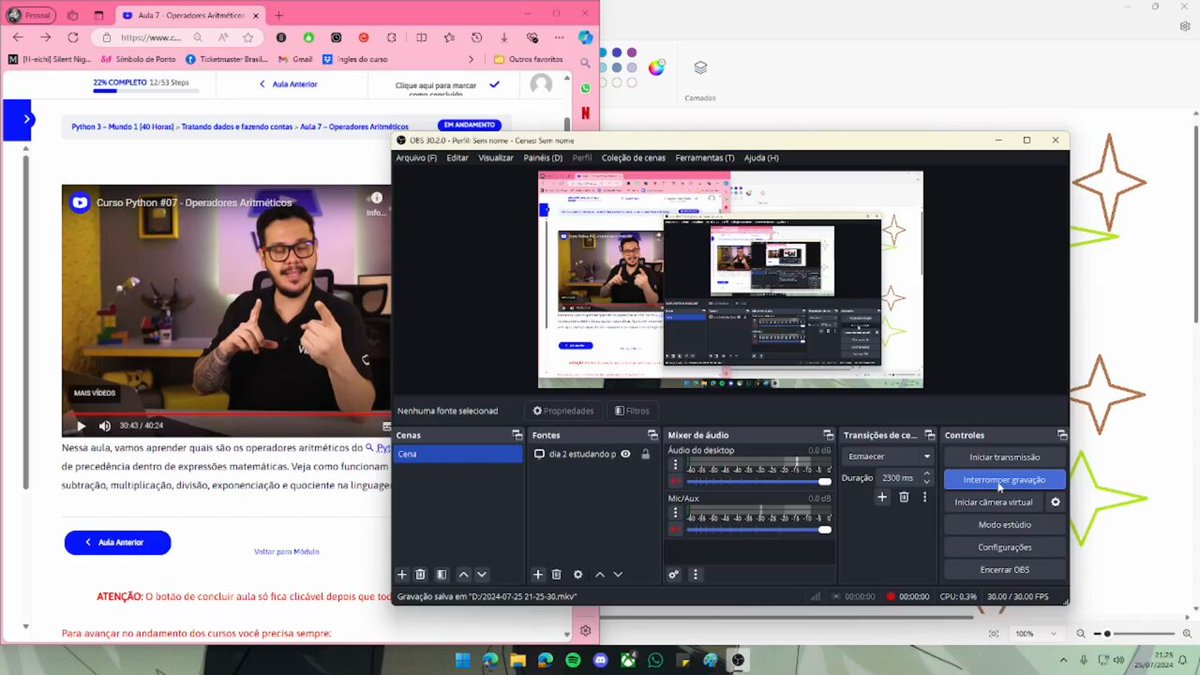Viewport: 1200px width, 675px height.
Task: Open Copilot icon in Edge toolbar
Action: coord(585,37)
